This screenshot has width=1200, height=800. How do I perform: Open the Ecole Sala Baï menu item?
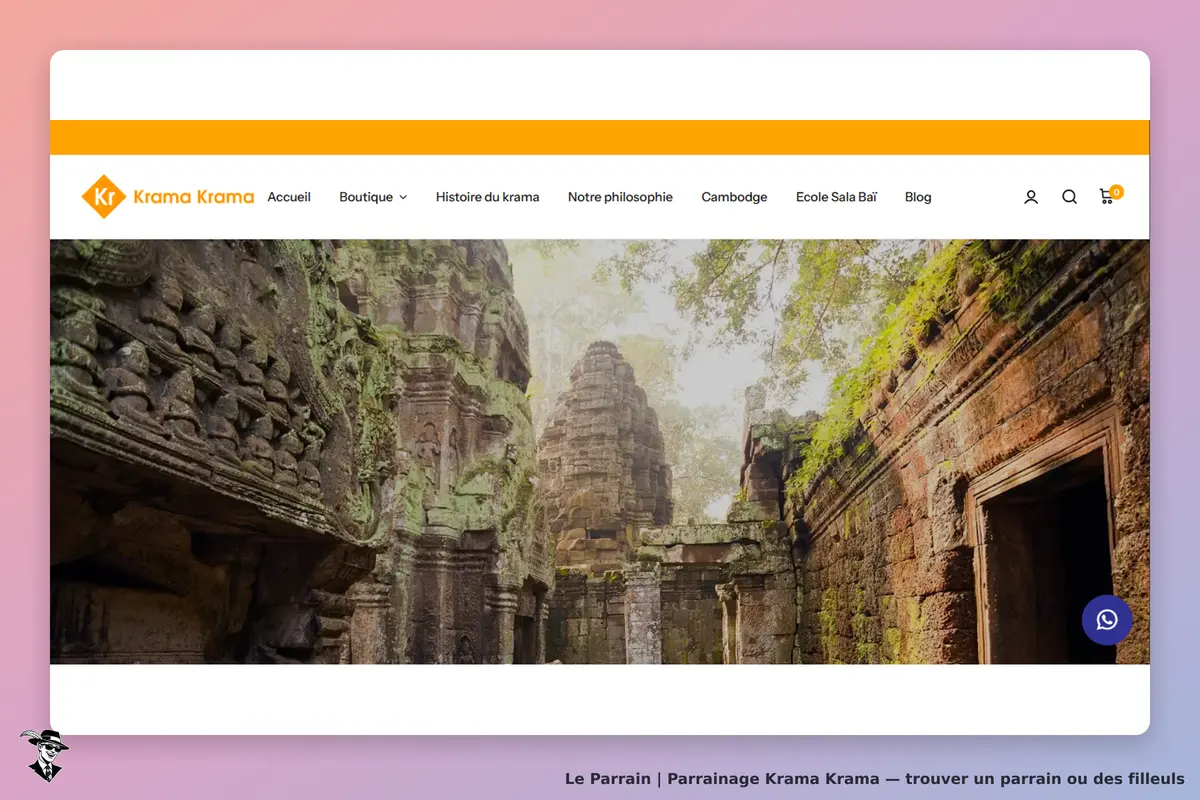836,197
